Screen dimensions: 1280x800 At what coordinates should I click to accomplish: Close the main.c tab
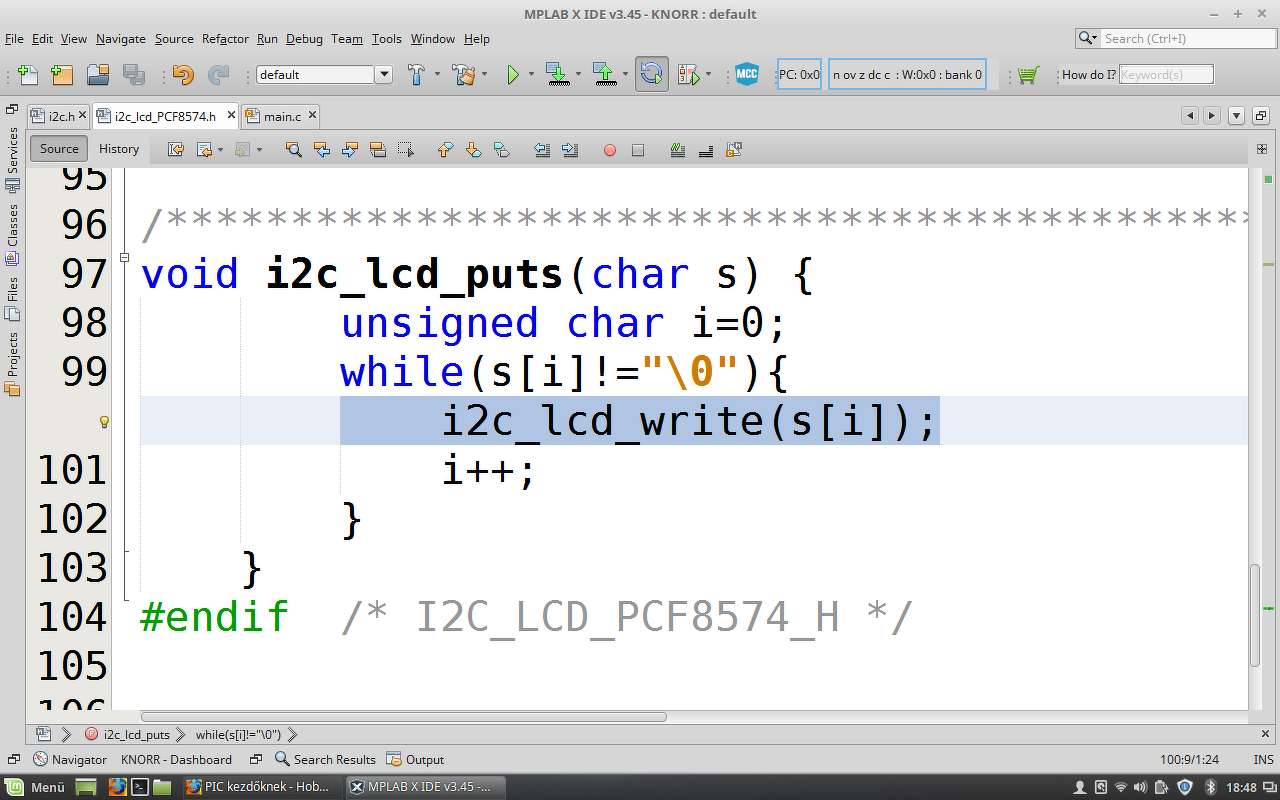coord(312,116)
